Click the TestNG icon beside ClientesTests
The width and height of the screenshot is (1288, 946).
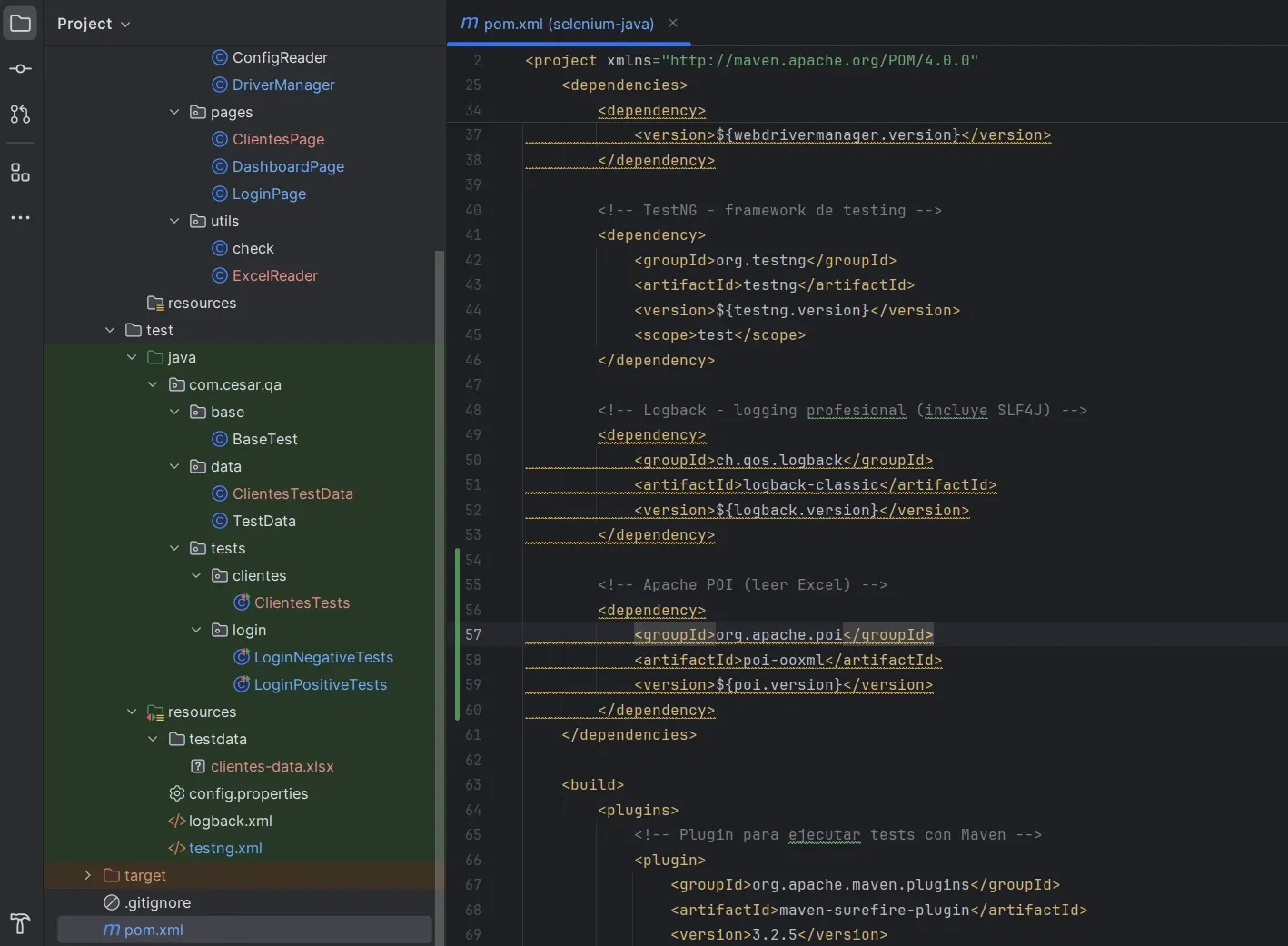point(240,602)
